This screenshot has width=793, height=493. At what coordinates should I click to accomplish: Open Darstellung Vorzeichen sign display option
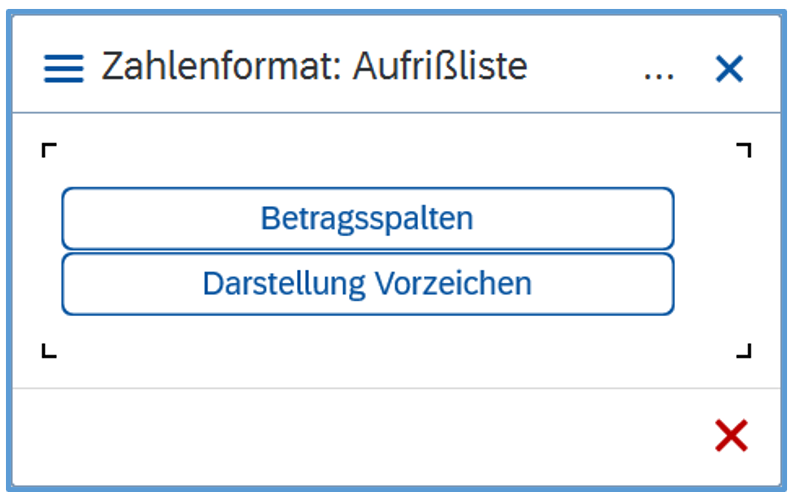367,284
